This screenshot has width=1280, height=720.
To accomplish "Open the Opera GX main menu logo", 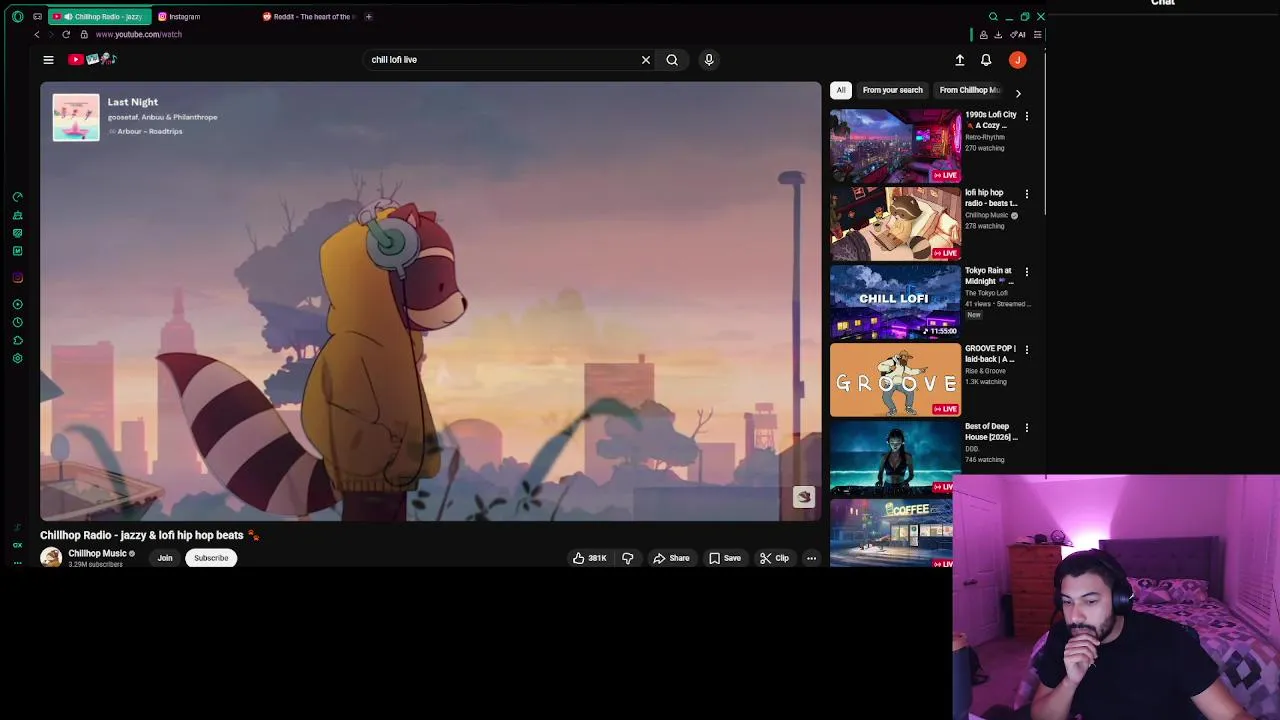I will pos(17,16).
